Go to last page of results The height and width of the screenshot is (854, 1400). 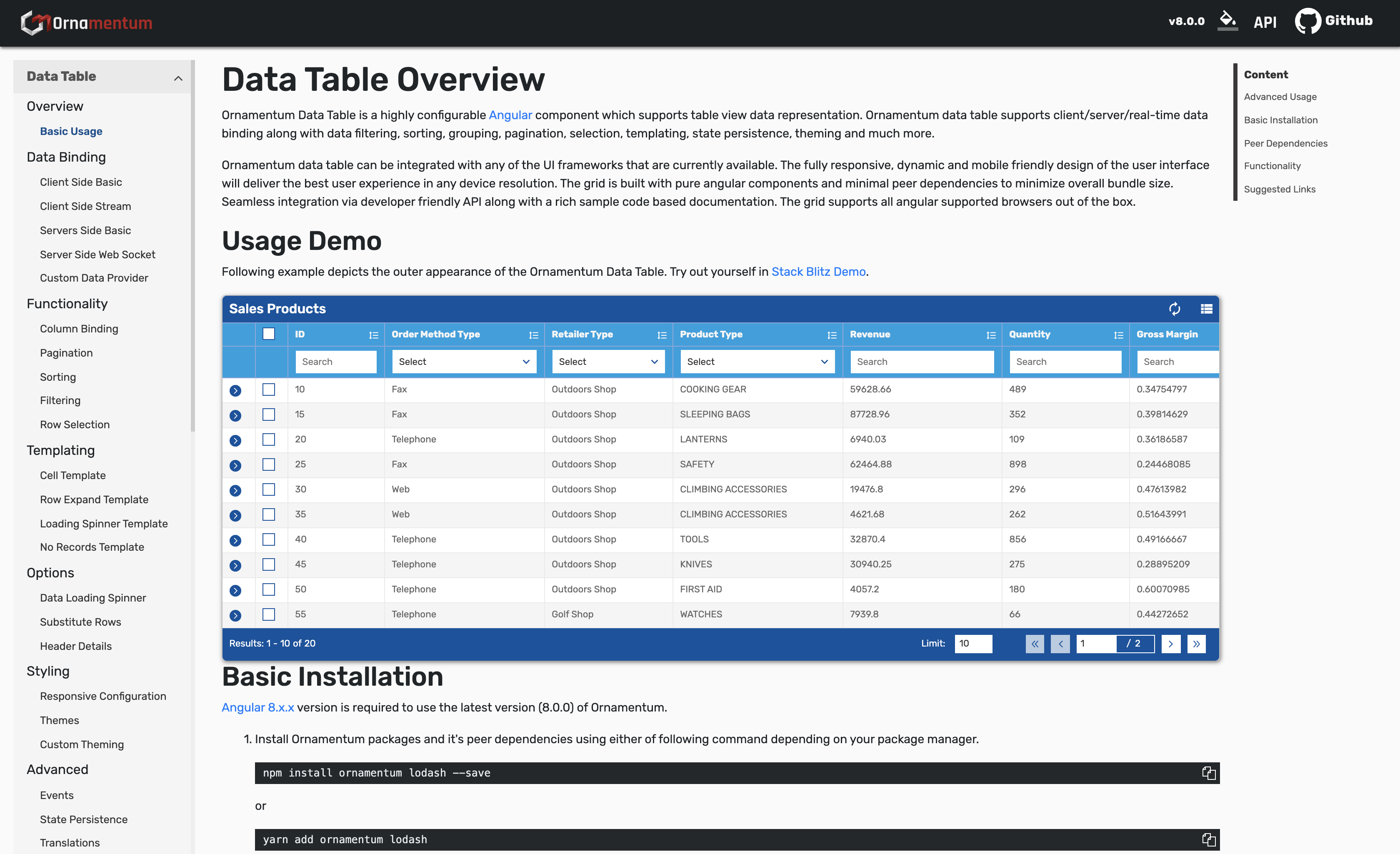[1196, 644]
